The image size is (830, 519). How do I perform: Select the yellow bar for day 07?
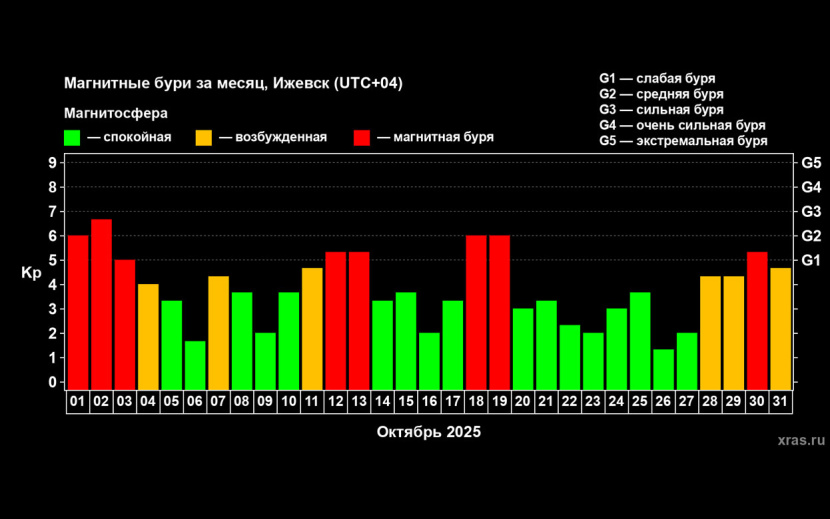click(218, 331)
